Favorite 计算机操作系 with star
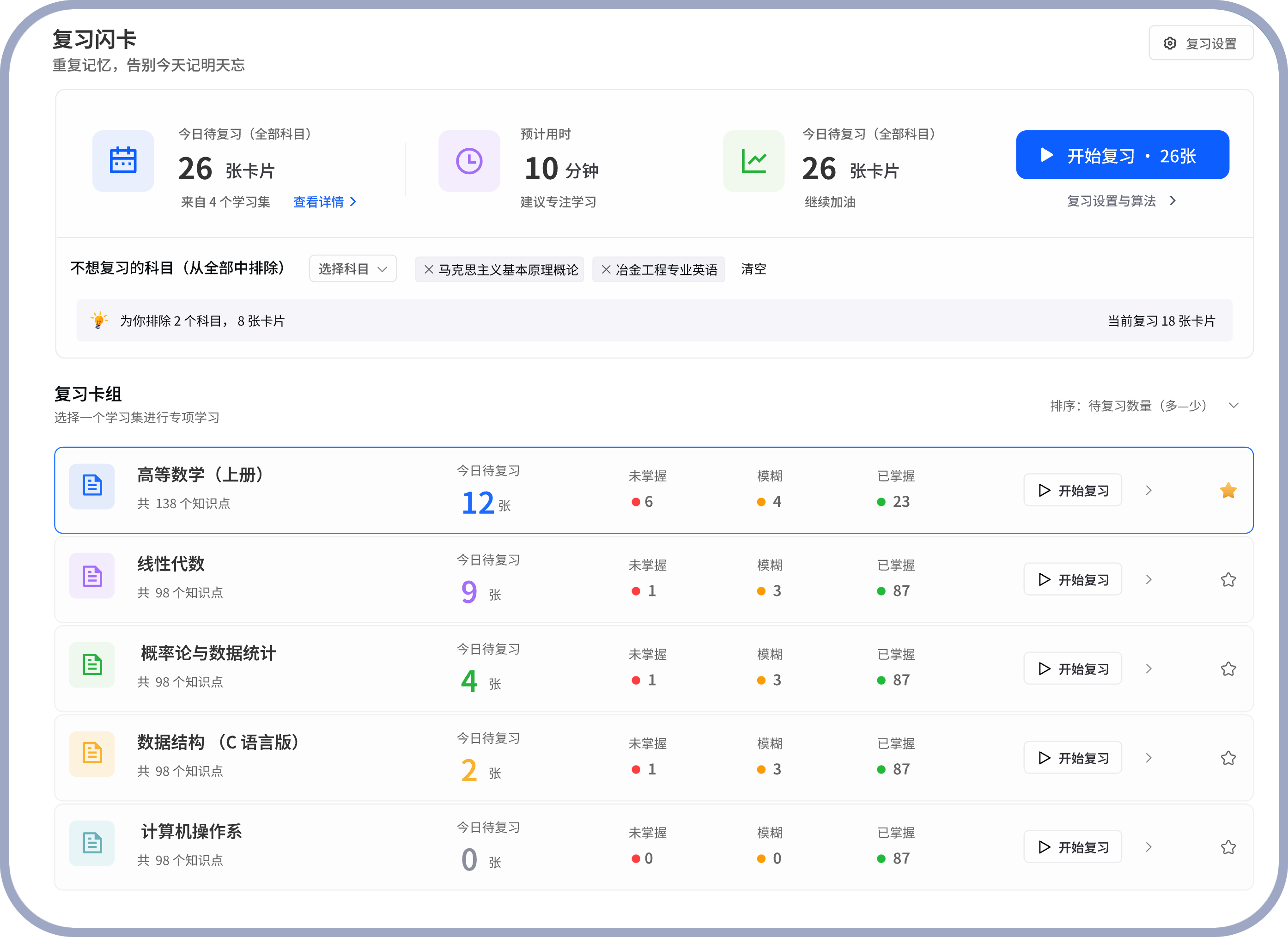 click(1228, 847)
